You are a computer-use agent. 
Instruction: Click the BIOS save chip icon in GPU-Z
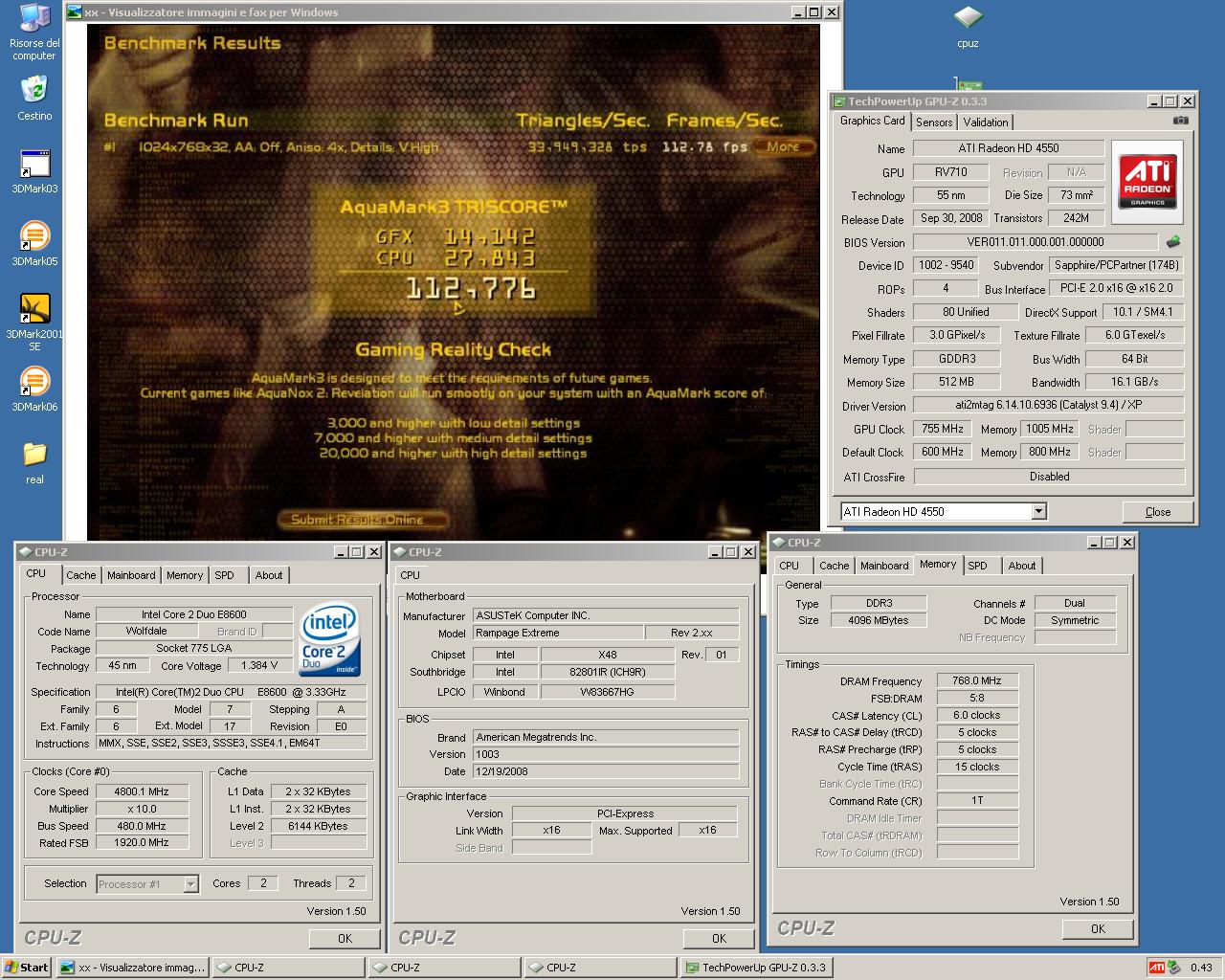click(x=1173, y=242)
